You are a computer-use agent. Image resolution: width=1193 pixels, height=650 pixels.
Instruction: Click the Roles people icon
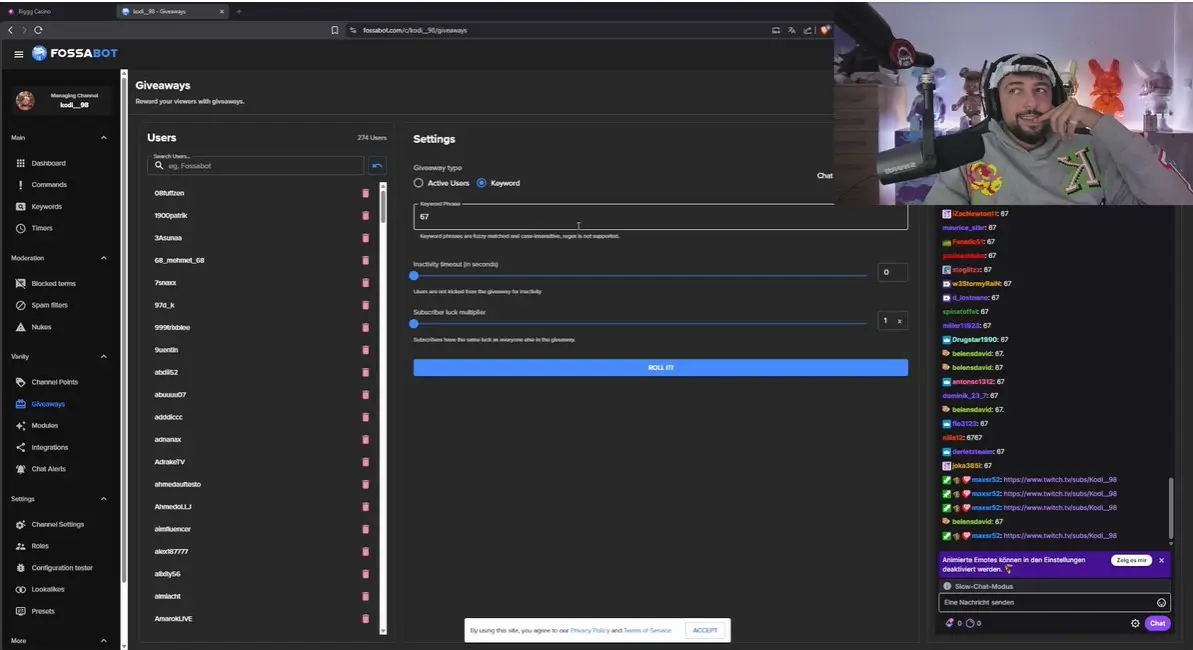click(x=21, y=546)
